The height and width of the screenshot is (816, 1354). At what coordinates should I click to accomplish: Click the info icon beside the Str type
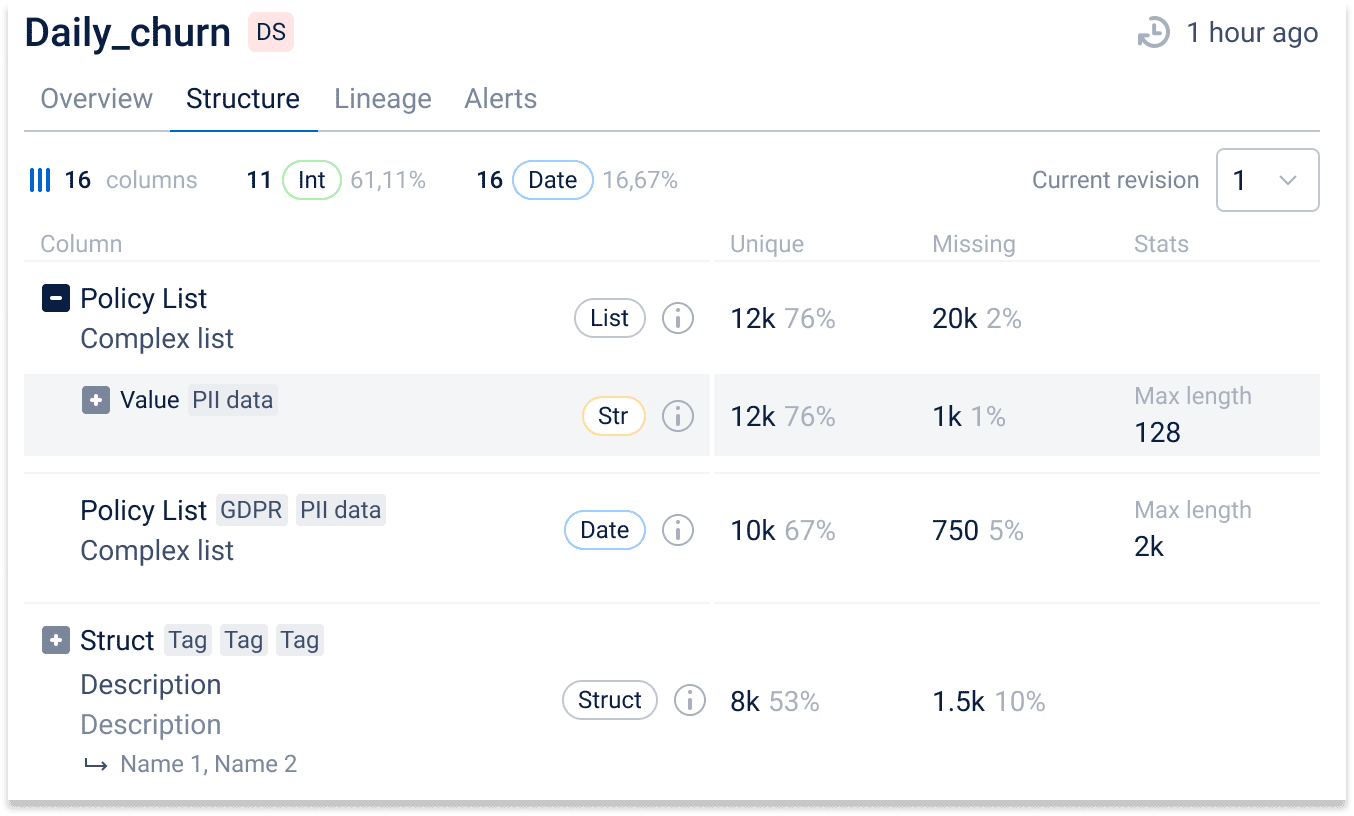(x=678, y=416)
